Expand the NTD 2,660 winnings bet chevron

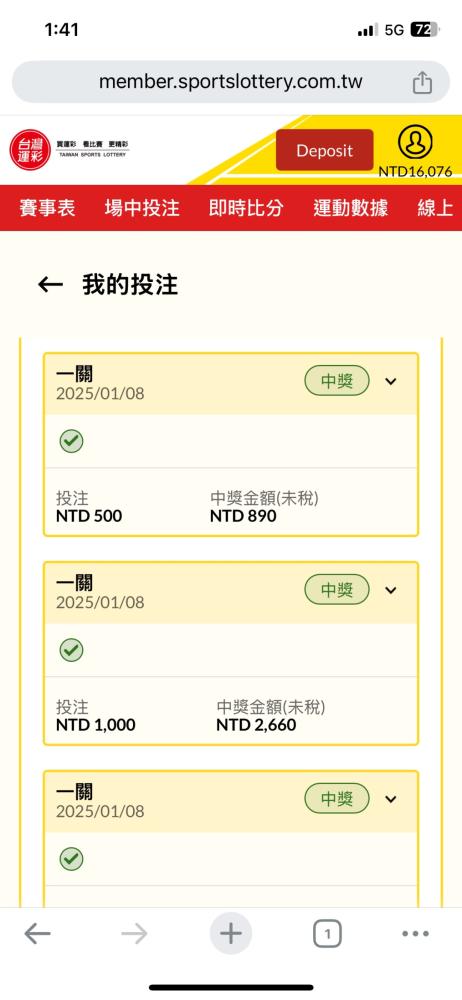coord(391,590)
